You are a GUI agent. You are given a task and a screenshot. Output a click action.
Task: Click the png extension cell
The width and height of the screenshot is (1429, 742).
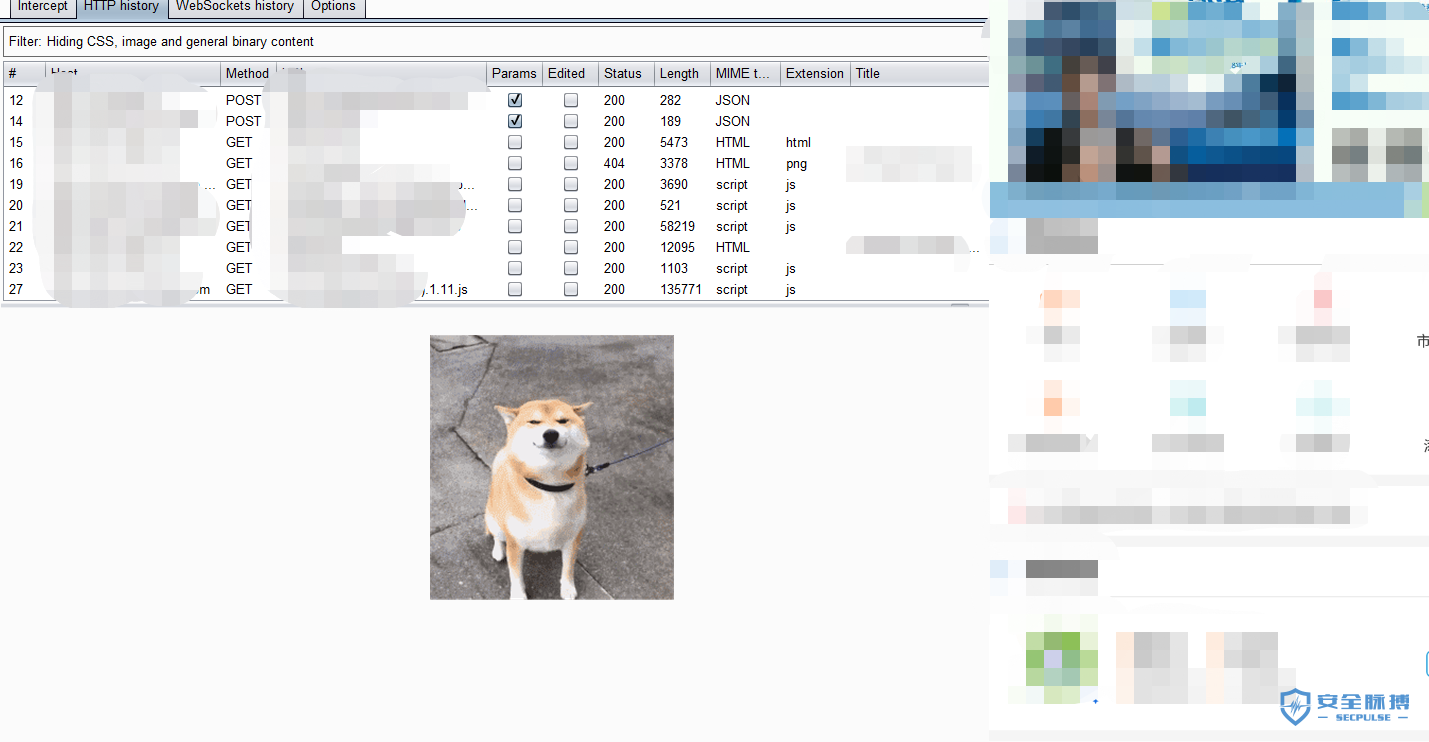pyautogui.click(x=796, y=163)
